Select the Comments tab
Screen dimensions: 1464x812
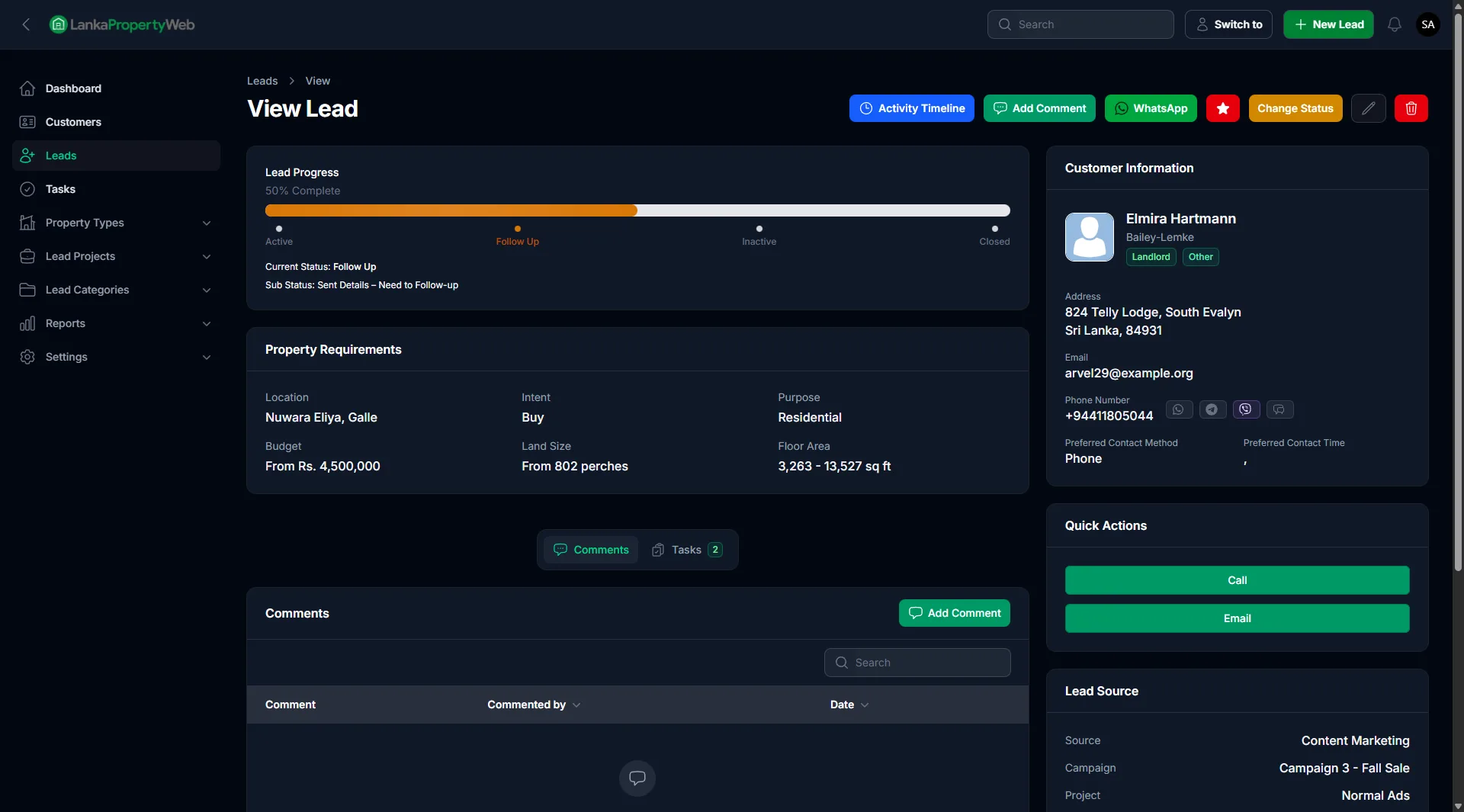coord(591,550)
